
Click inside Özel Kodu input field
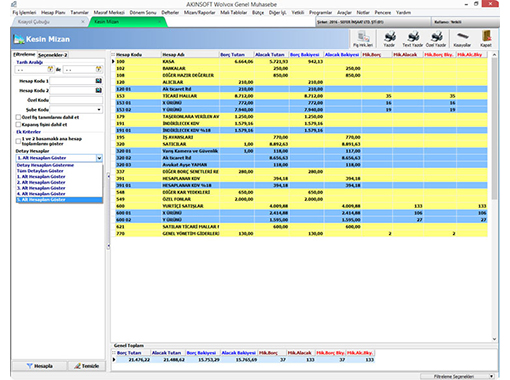pyautogui.click(x=76, y=100)
